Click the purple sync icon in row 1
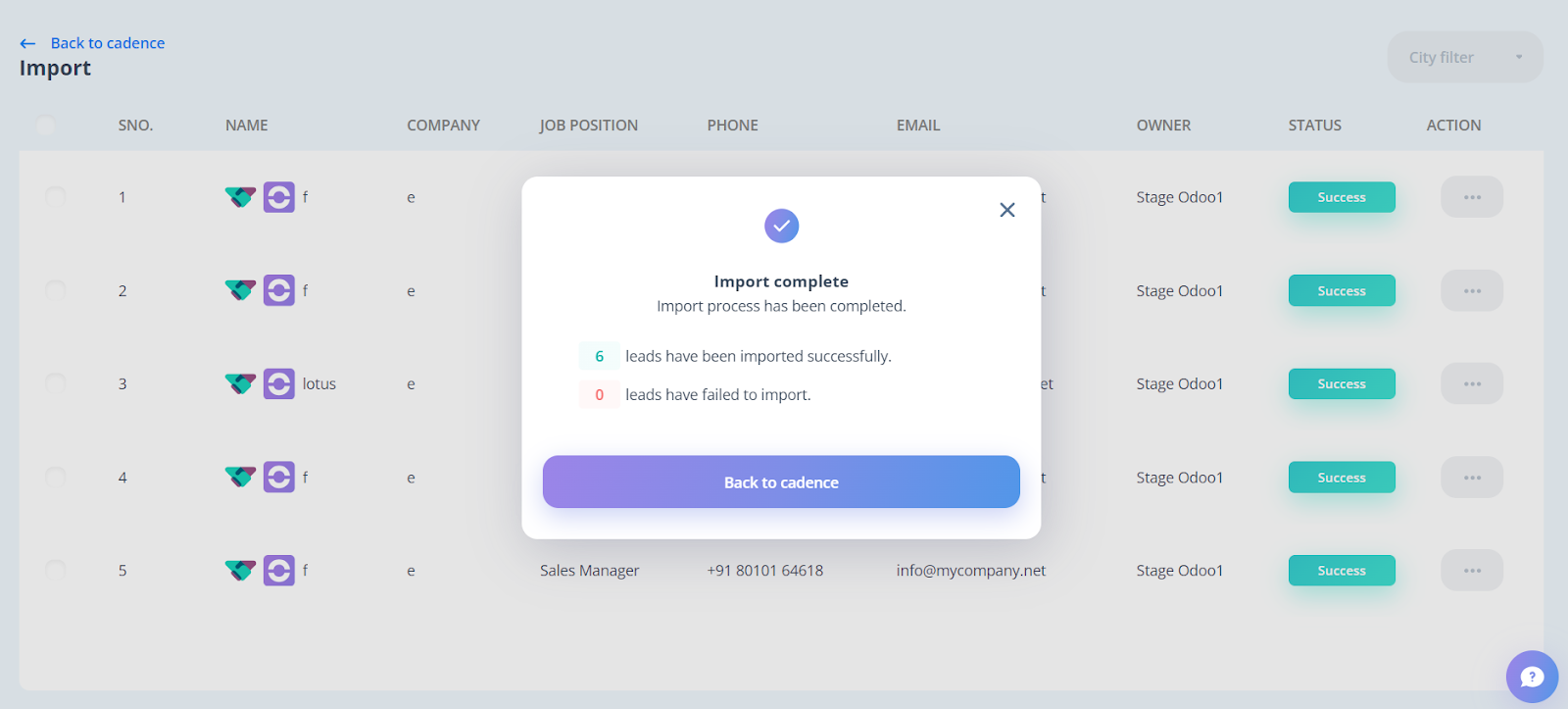Viewport: 1568px width, 709px height. [x=279, y=197]
